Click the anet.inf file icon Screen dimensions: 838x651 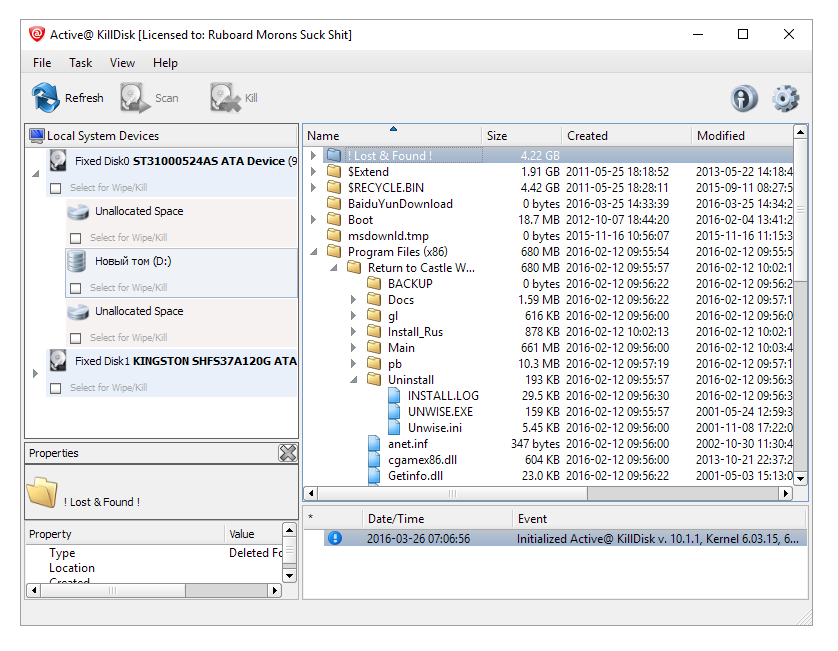pos(374,444)
